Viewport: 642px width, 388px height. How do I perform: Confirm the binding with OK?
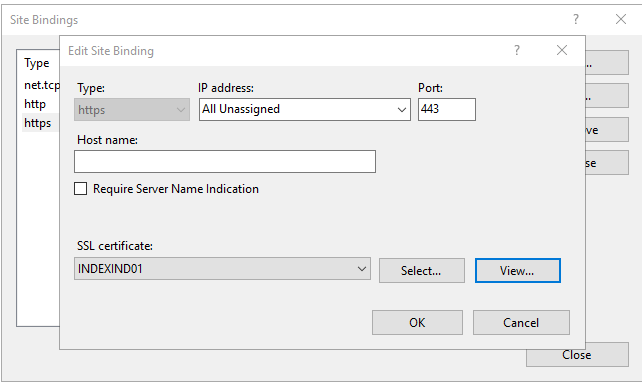click(417, 323)
